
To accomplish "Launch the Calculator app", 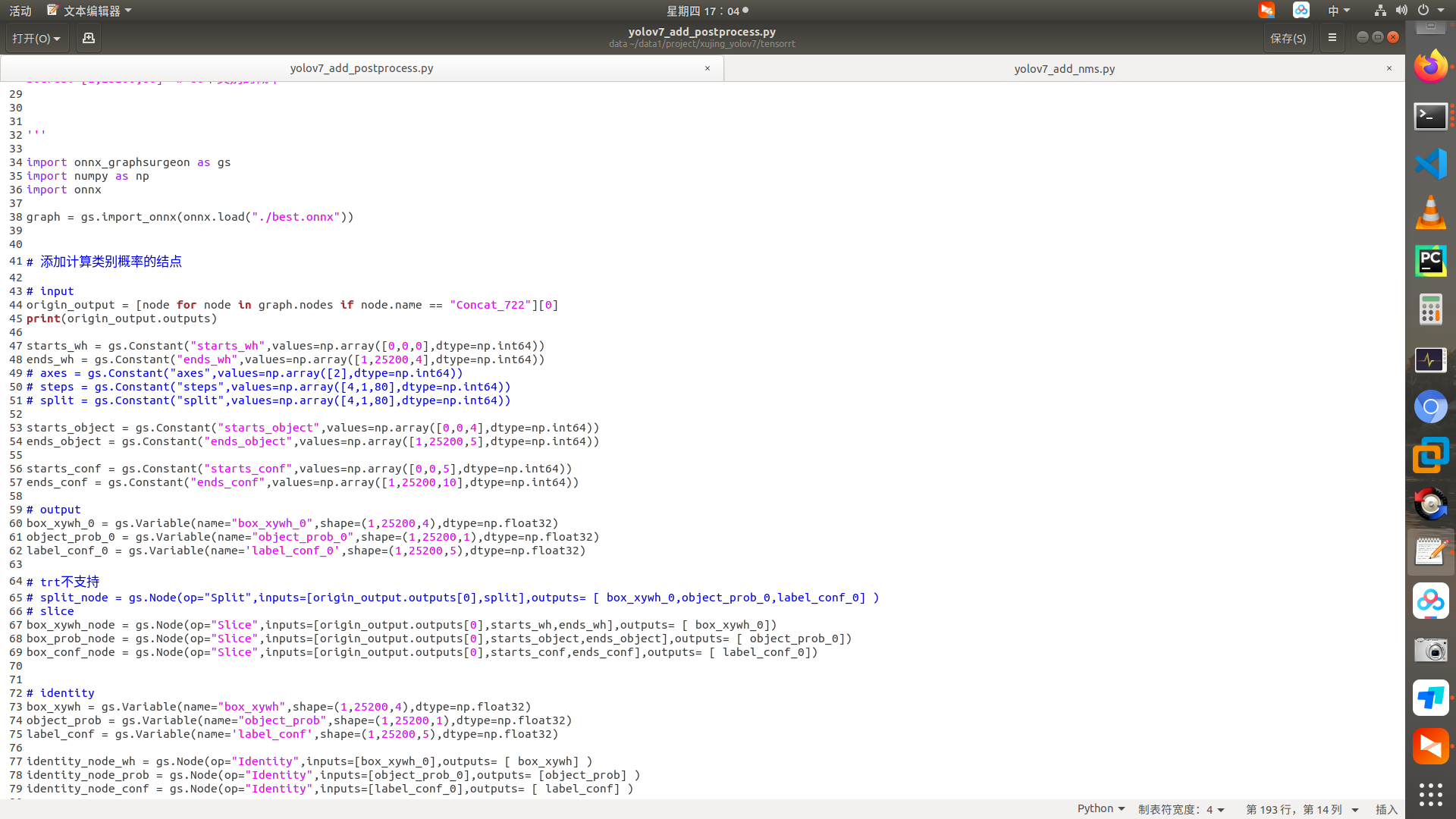I will click(1431, 309).
